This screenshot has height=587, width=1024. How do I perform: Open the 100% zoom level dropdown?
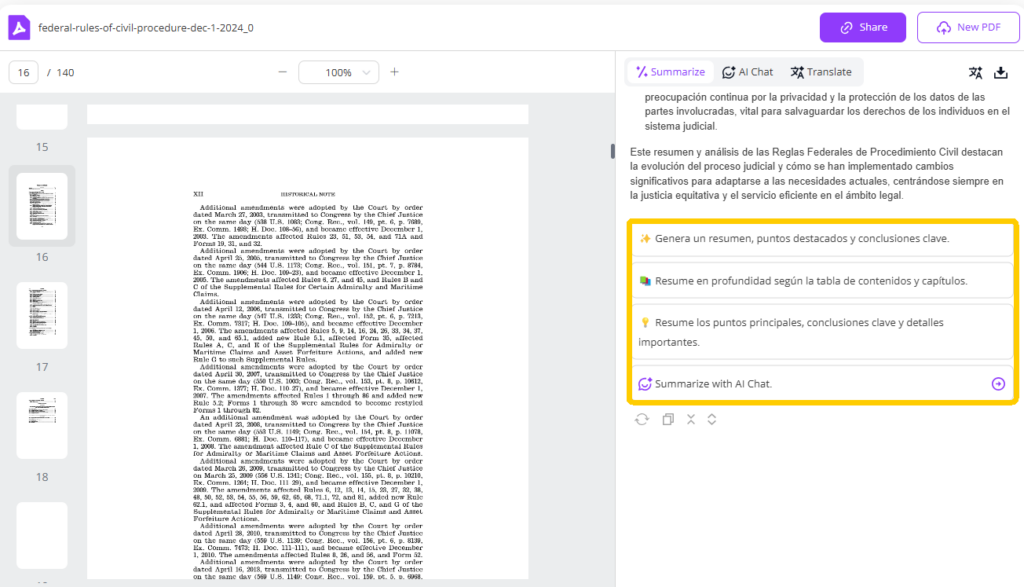(x=338, y=72)
